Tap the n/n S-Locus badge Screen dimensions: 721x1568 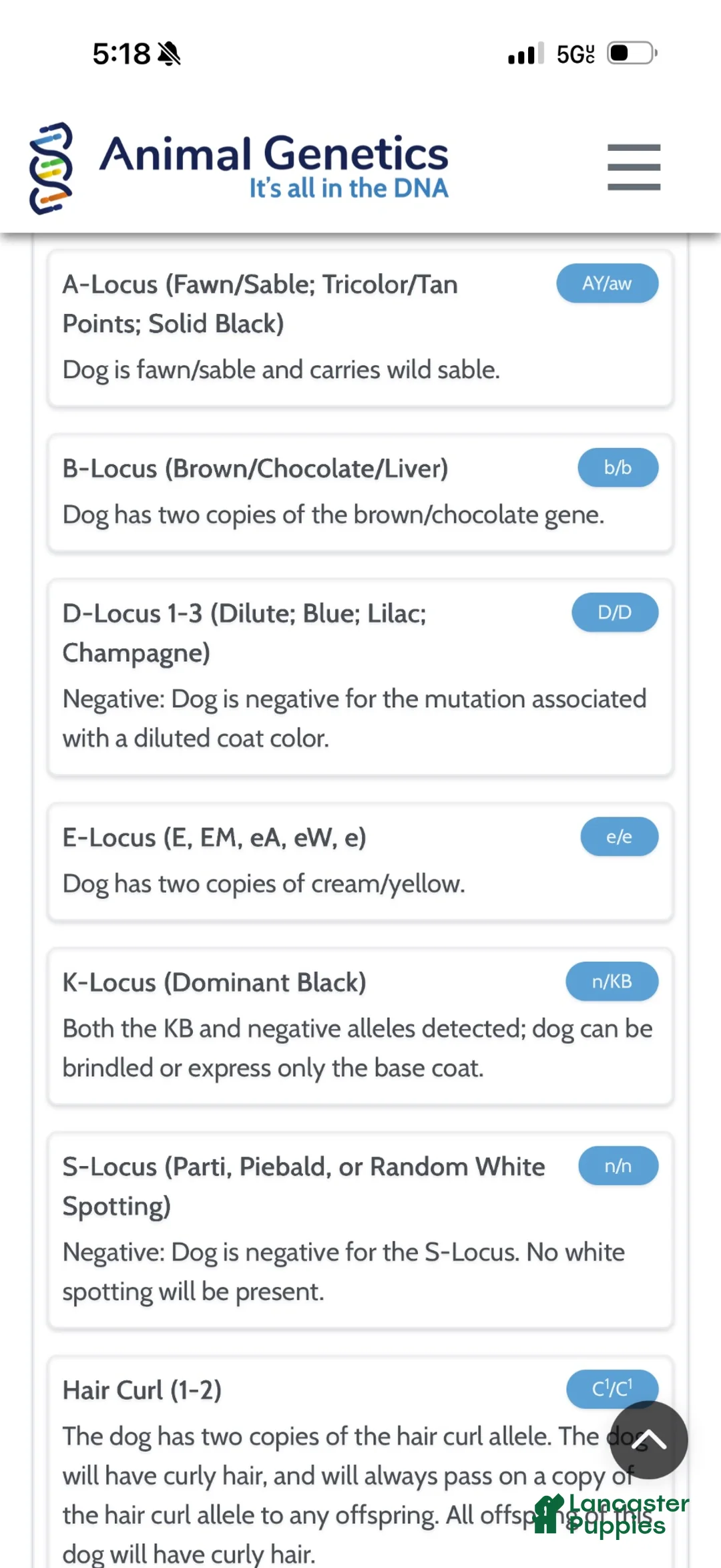(618, 1166)
